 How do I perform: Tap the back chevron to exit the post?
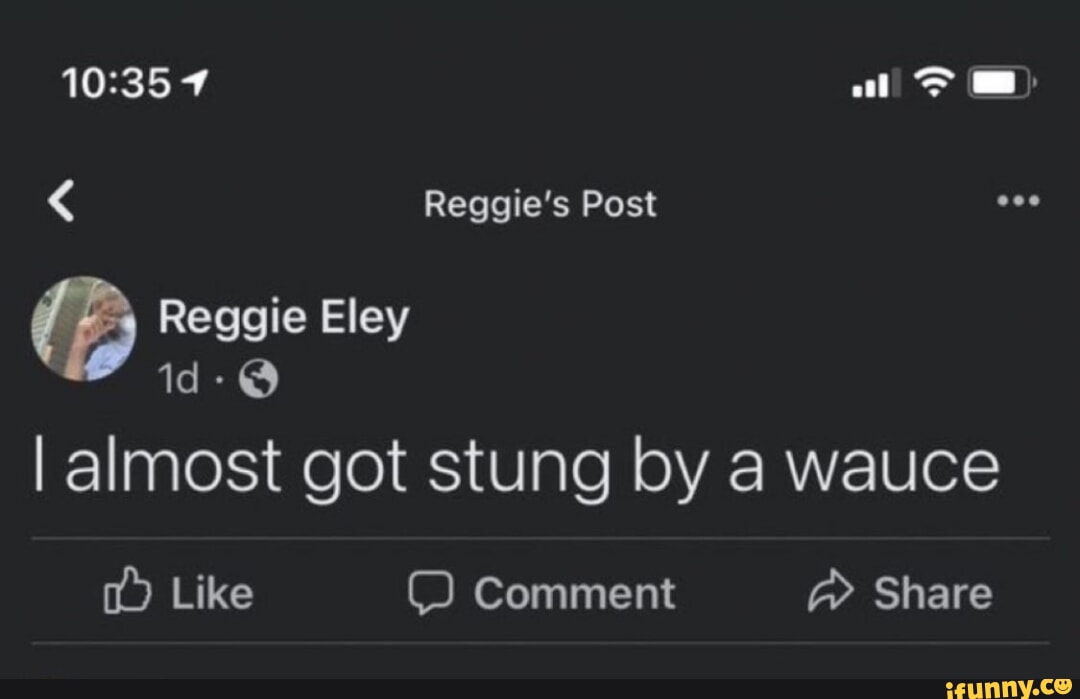pyautogui.click(x=62, y=202)
